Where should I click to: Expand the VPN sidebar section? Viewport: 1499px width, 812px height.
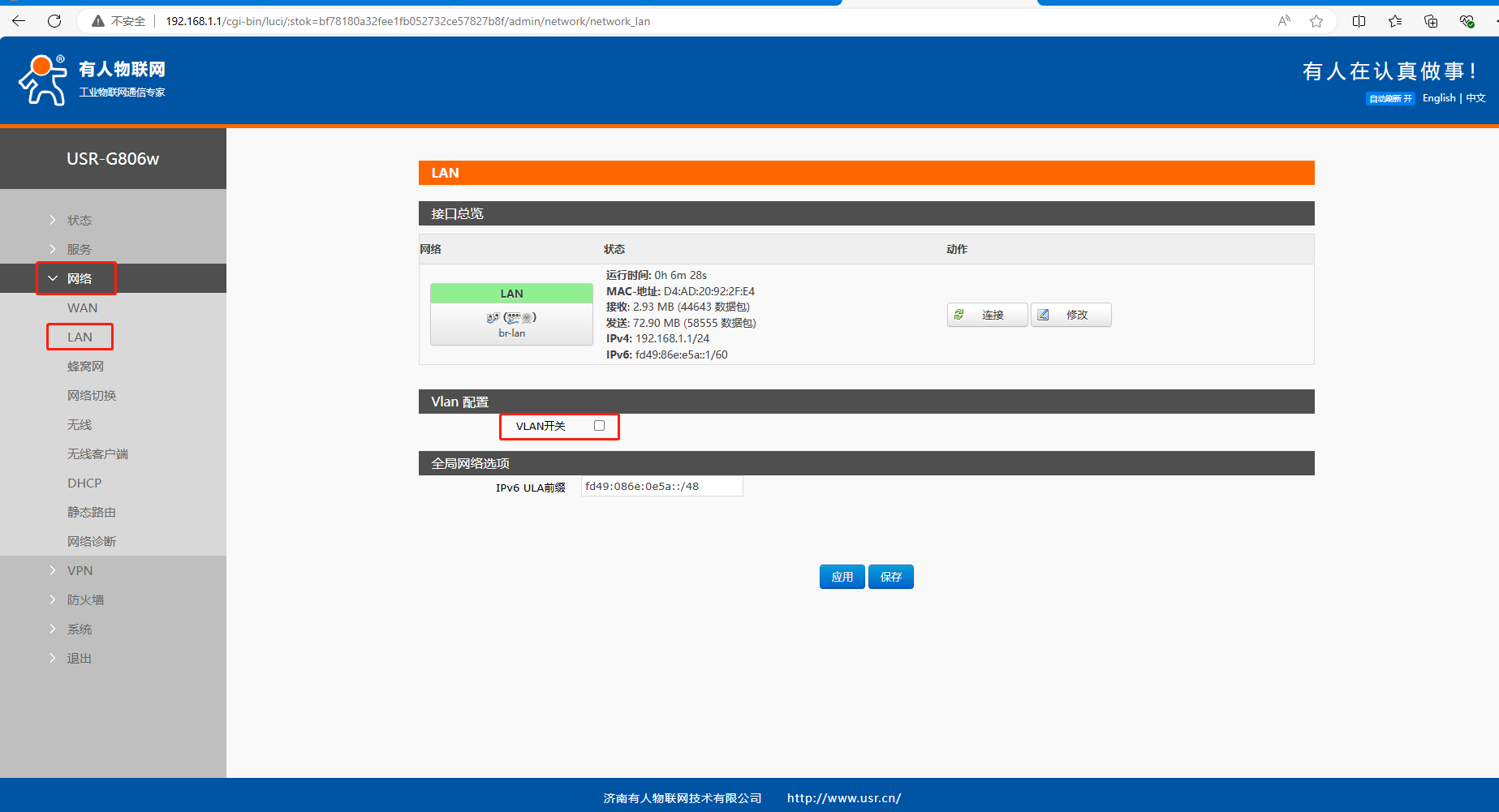[80, 571]
